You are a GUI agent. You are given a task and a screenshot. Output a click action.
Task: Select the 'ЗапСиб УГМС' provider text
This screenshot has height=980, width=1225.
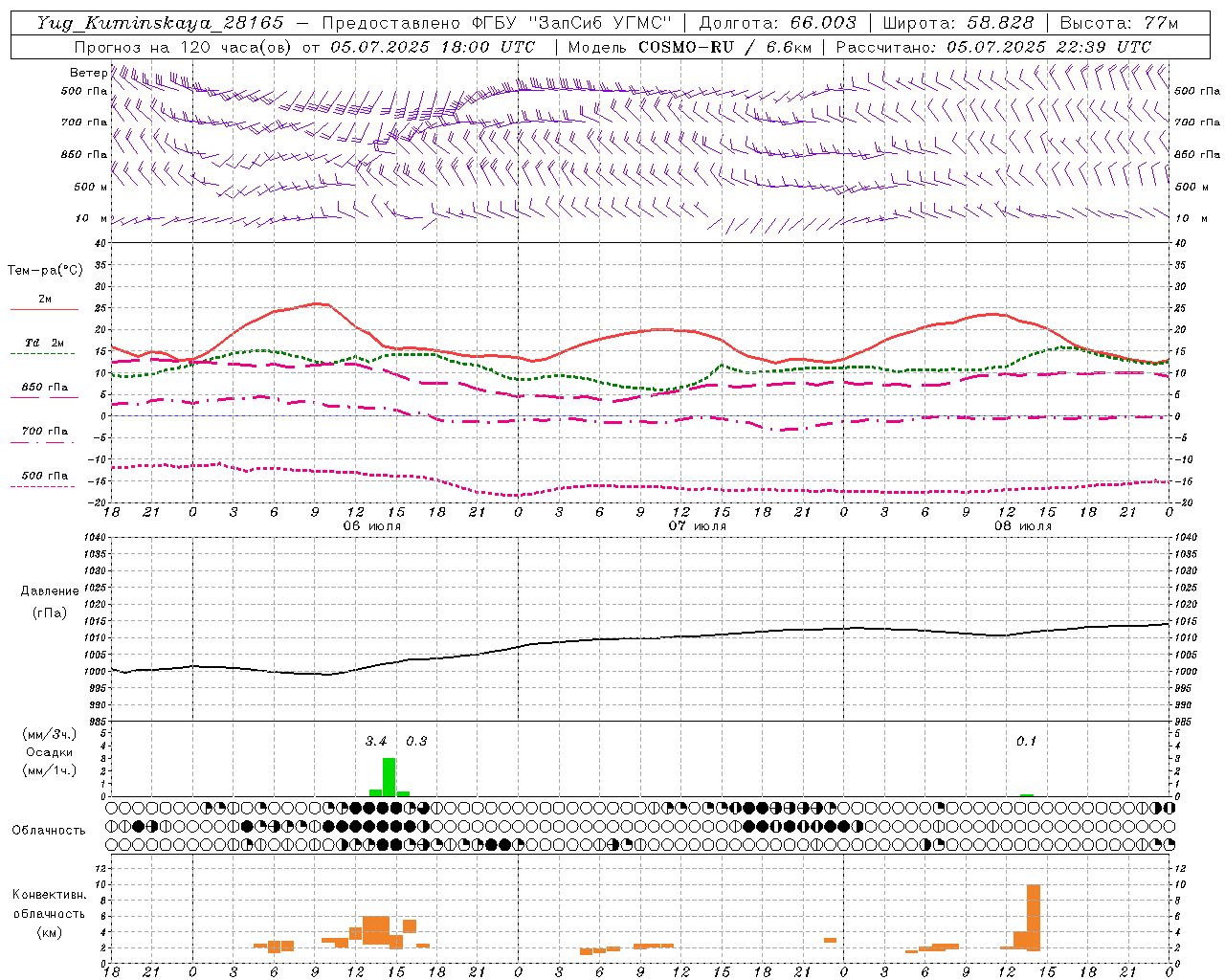click(x=600, y=23)
